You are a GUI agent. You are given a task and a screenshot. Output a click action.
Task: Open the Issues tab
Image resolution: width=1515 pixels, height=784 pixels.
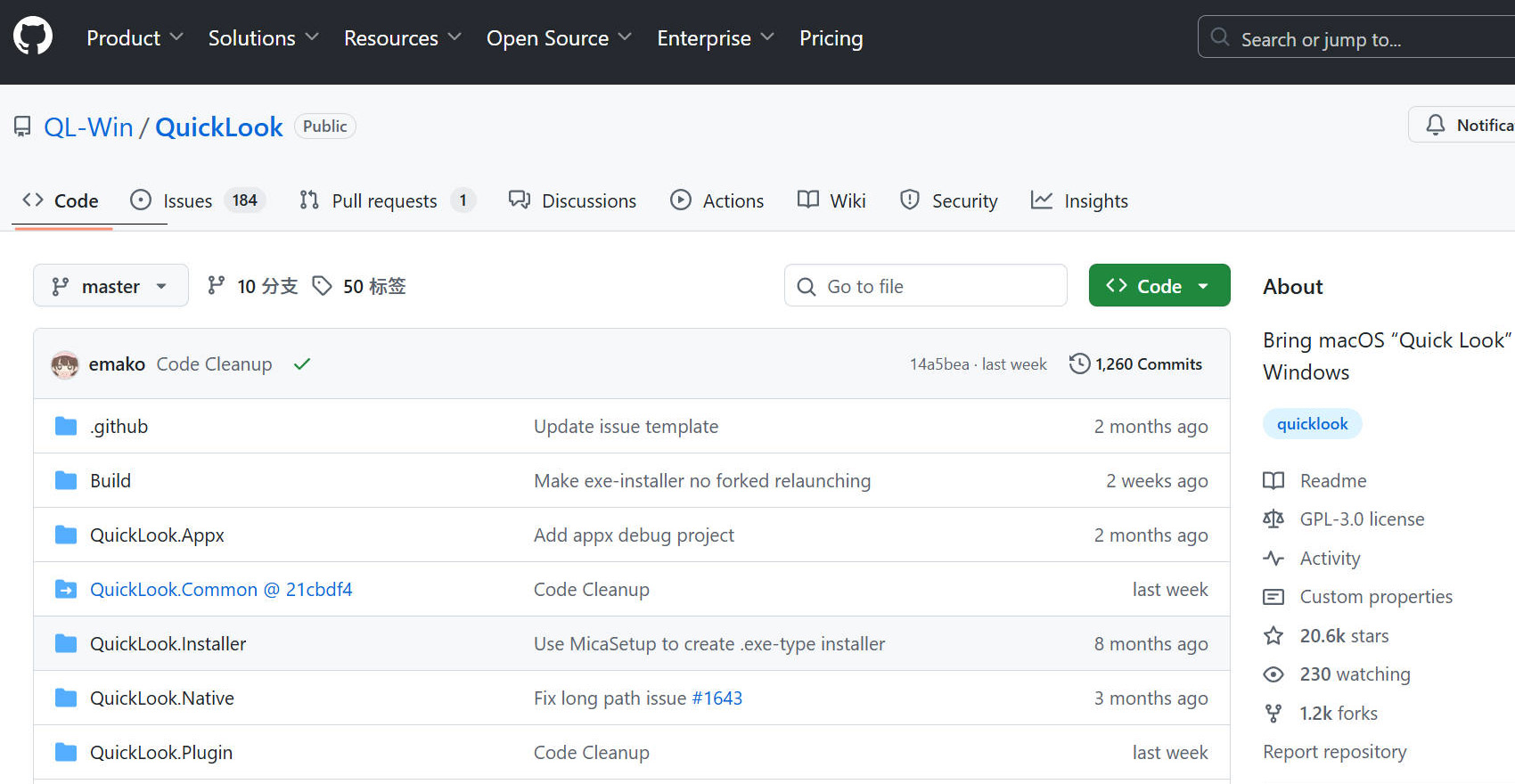tap(197, 200)
